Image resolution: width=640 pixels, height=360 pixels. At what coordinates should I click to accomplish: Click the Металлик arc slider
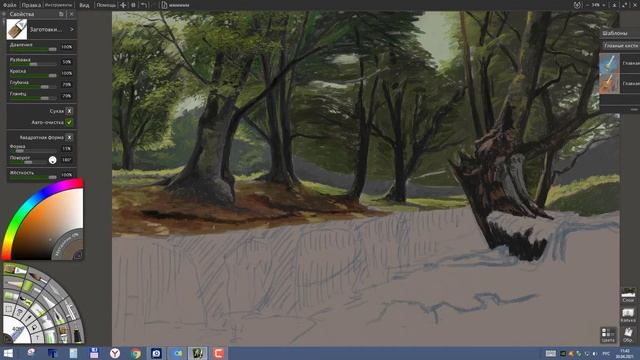[65, 244]
